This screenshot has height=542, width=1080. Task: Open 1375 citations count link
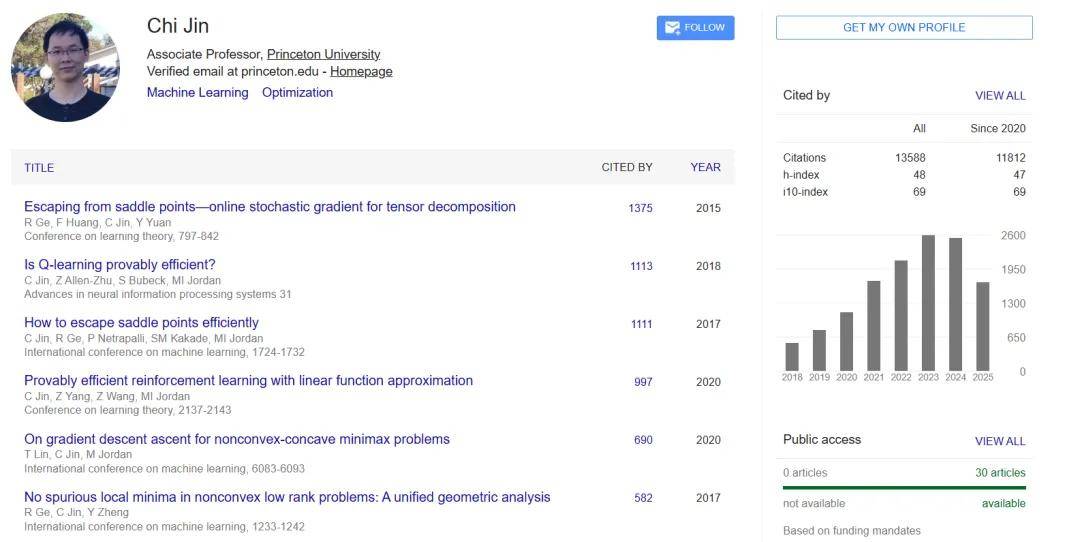[x=640, y=208]
